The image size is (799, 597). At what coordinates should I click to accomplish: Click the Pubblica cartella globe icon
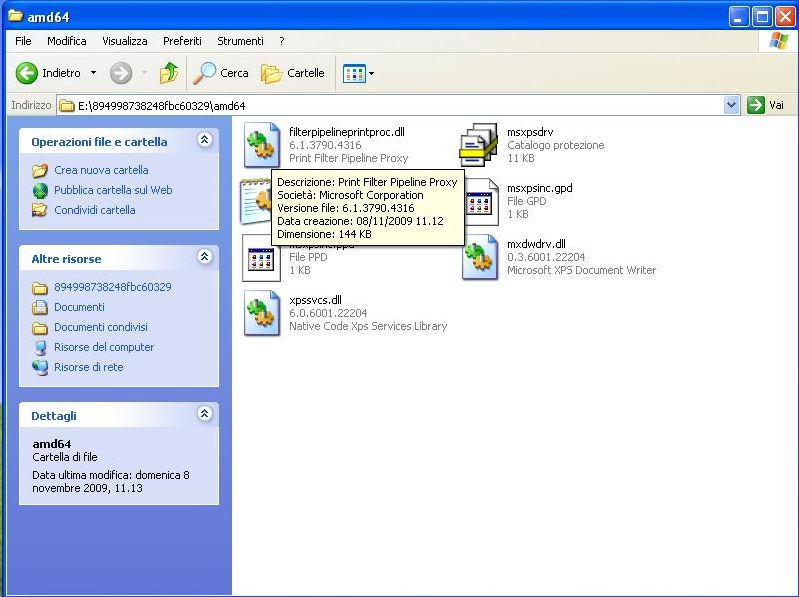point(40,190)
